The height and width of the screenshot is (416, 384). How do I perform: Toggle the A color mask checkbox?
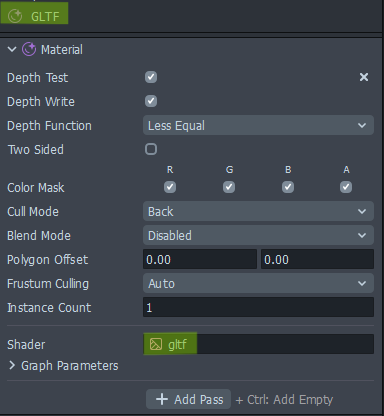point(346,187)
